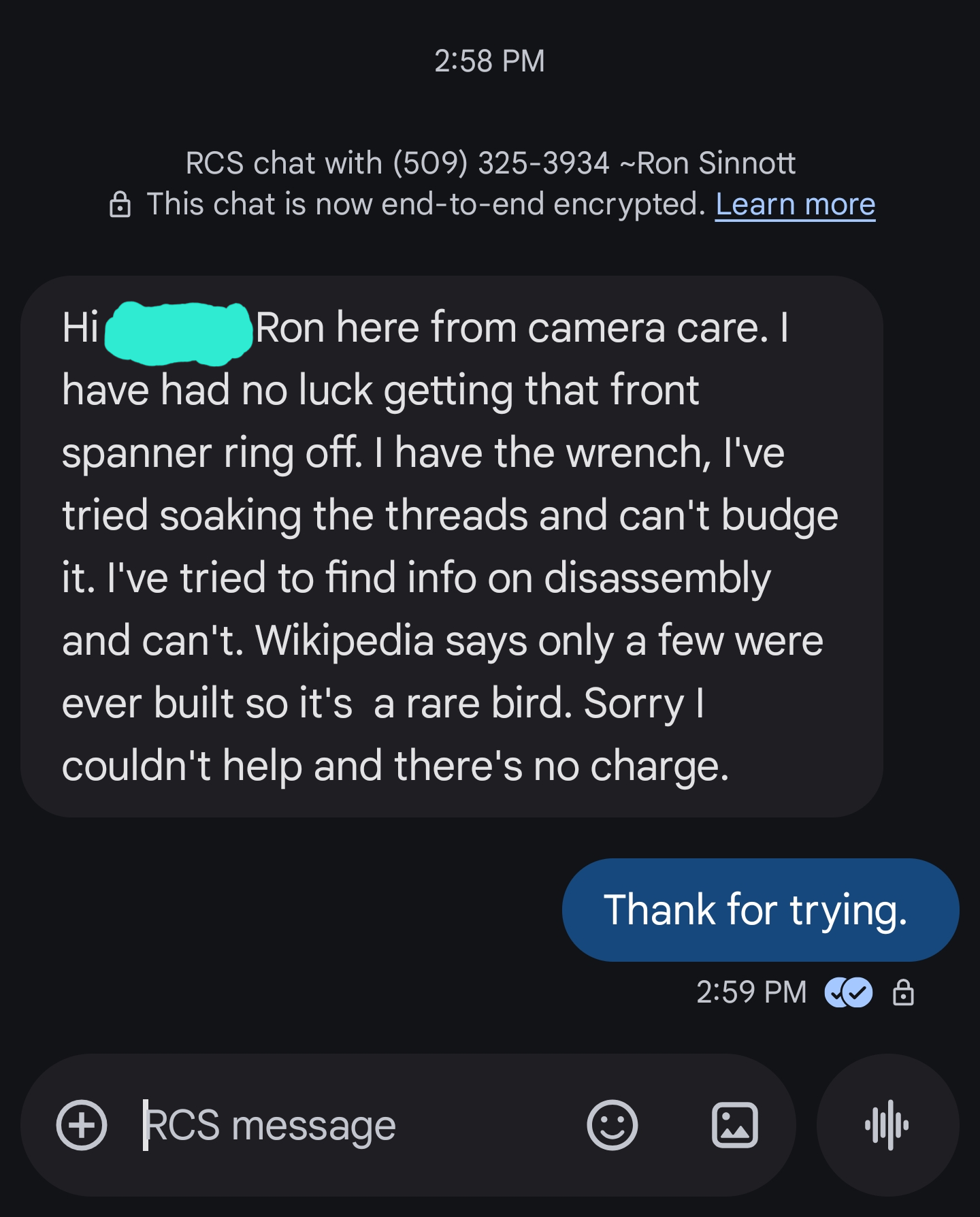
Task: Tap "there's no charge" in Ron's message
Action: pyautogui.click(x=560, y=766)
